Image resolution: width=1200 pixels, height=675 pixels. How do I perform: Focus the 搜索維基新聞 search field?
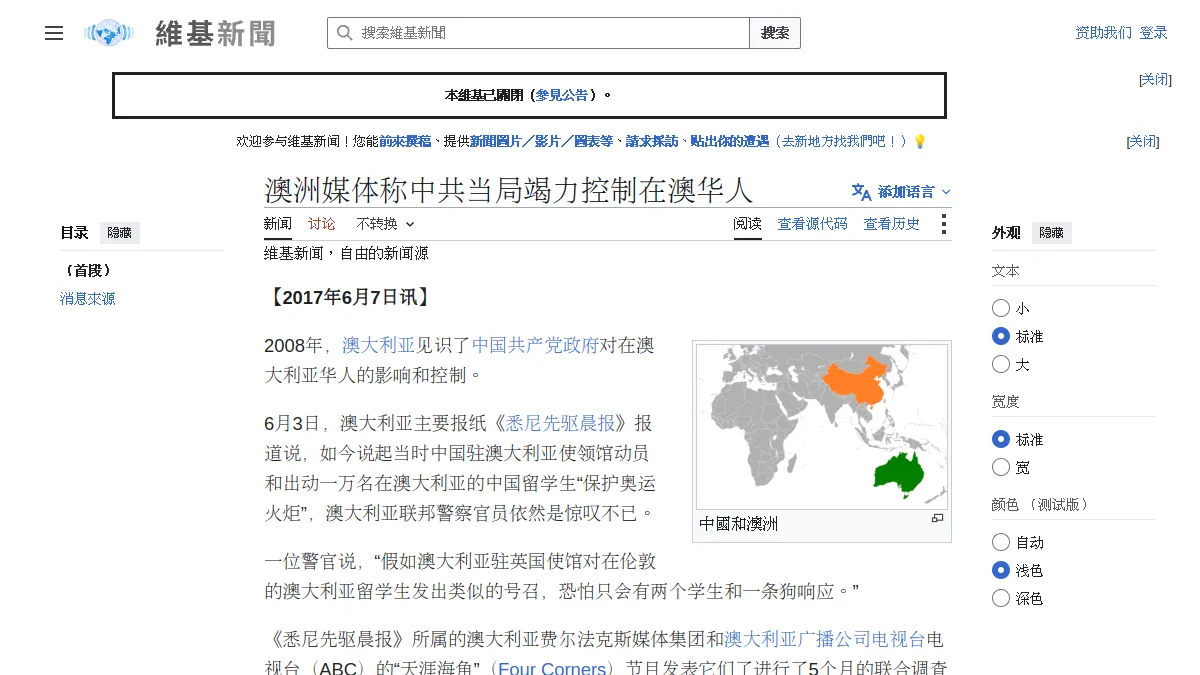coord(538,33)
